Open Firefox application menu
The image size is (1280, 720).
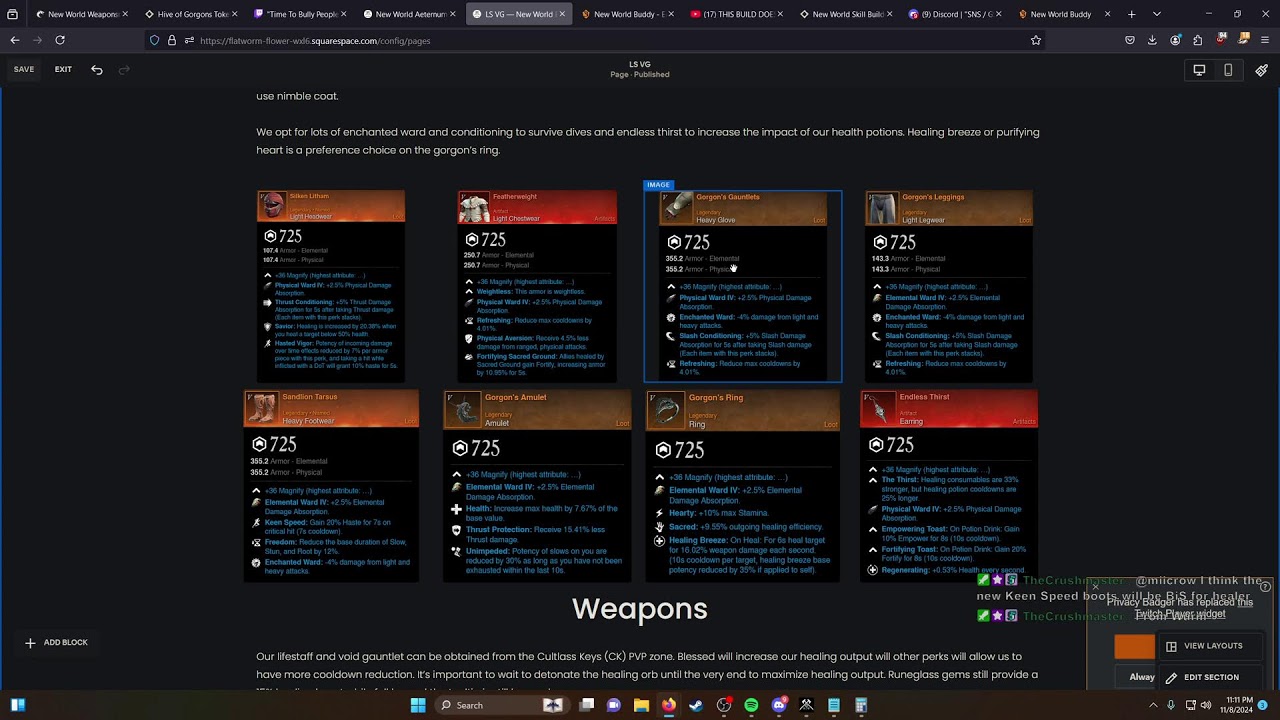pyautogui.click(x=1265, y=40)
